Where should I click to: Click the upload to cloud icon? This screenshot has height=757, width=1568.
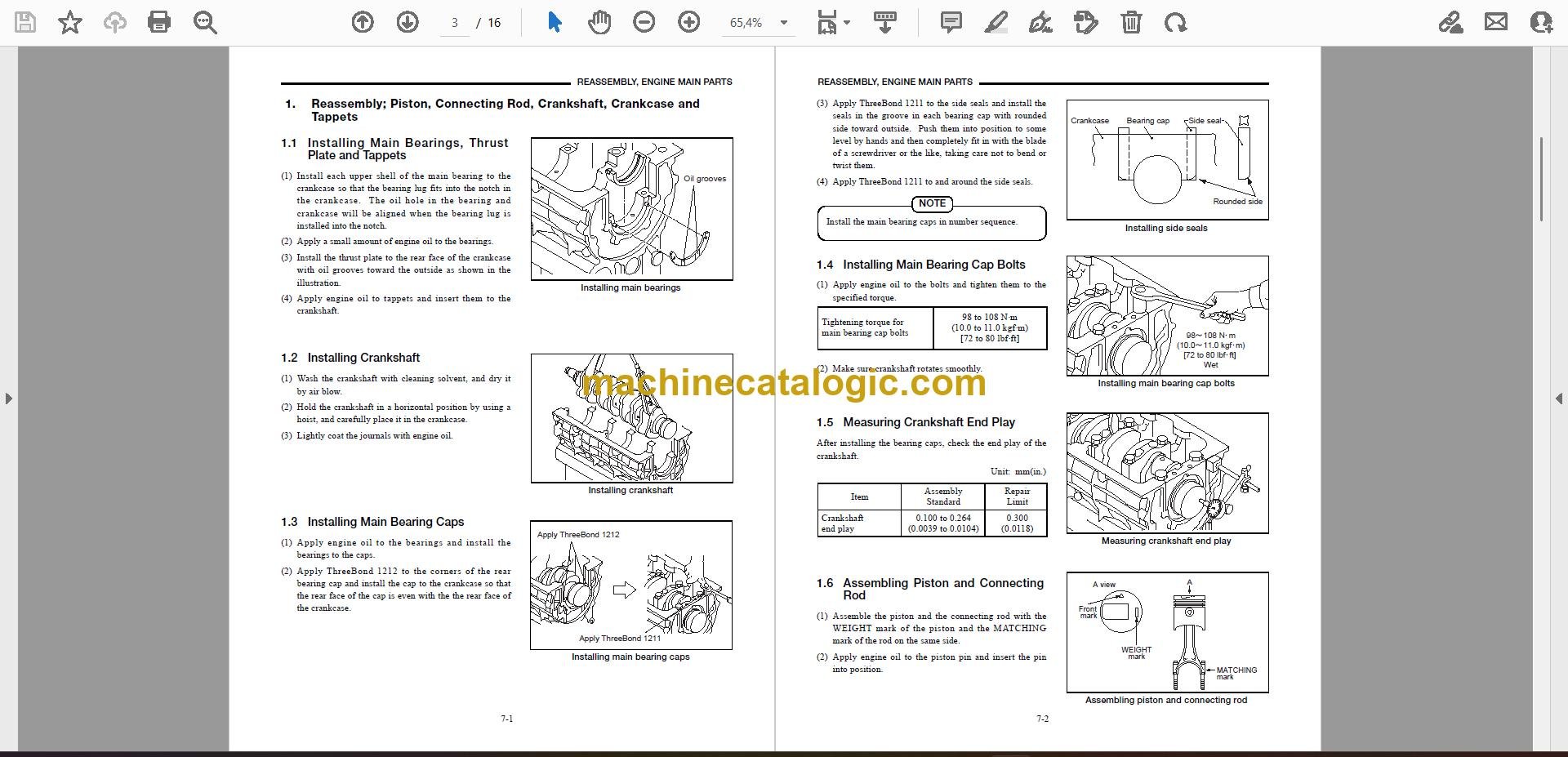[x=115, y=23]
